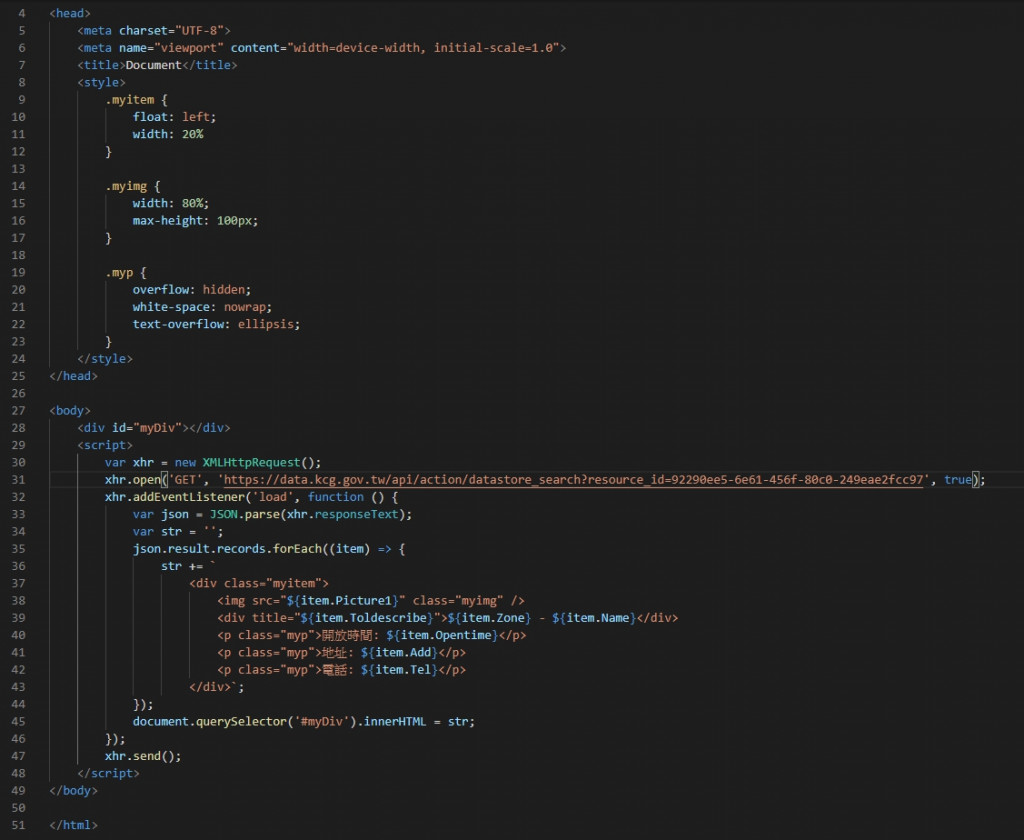Click the 'overflow: hidden;' declaration

[192, 289]
